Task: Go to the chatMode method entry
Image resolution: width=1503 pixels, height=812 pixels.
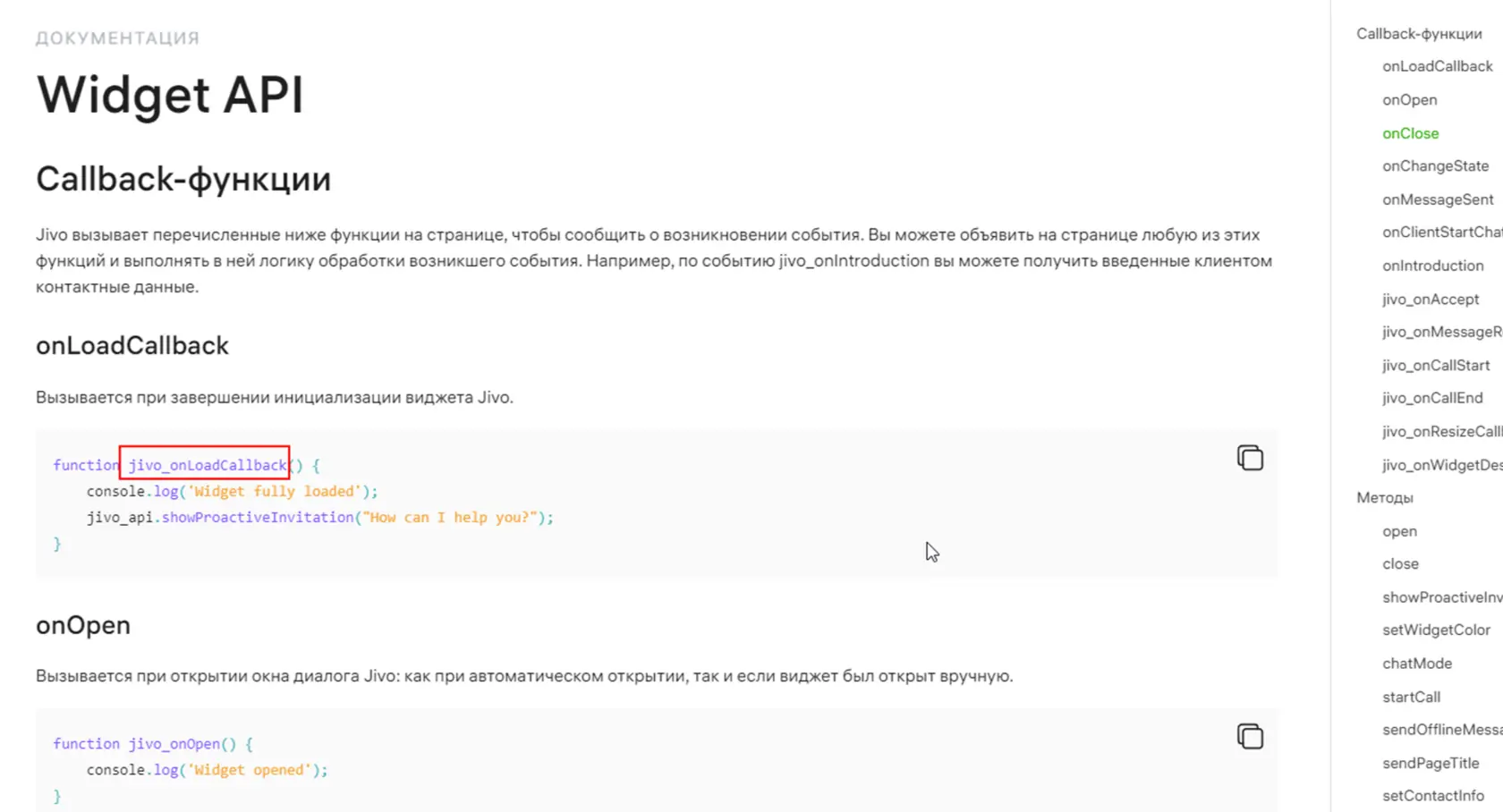Action: (1417, 664)
